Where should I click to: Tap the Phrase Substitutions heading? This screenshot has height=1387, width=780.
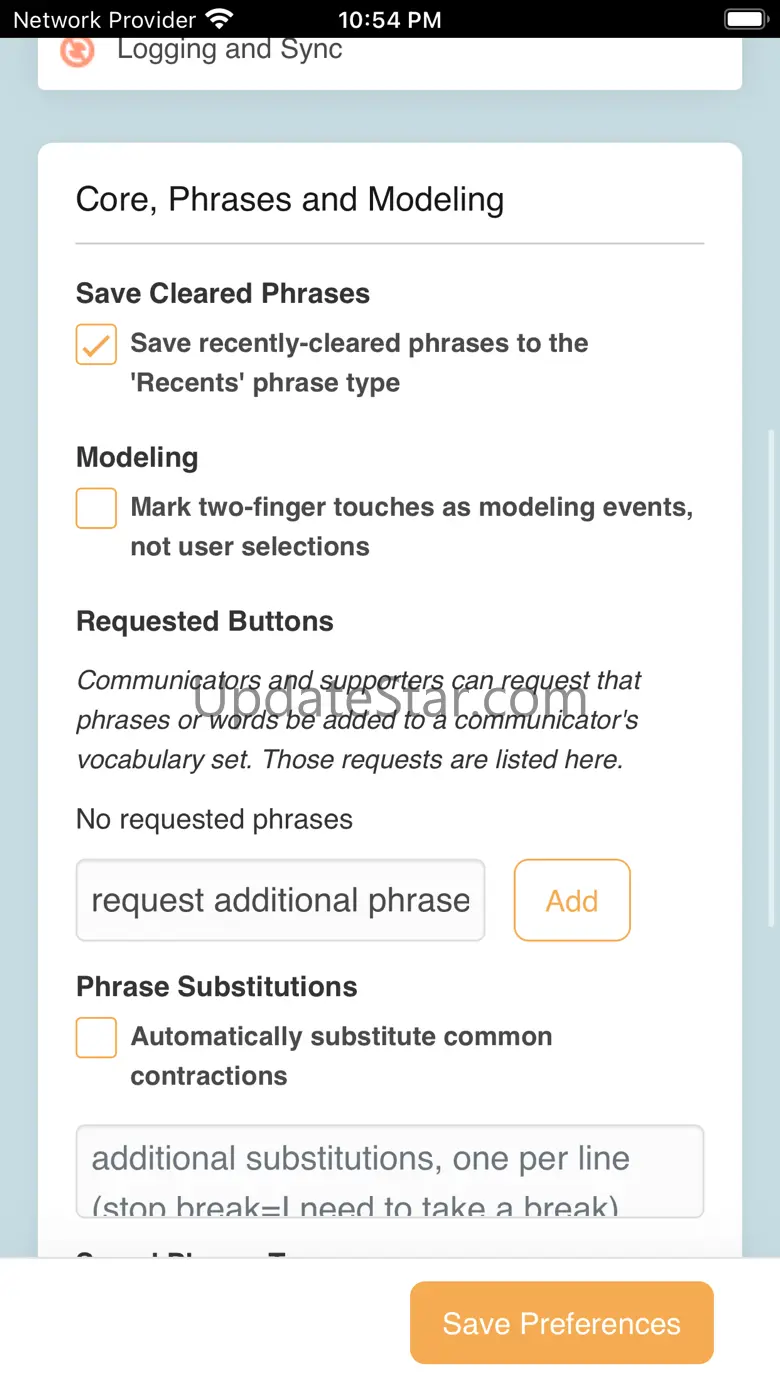pyautogui.click(x=217, y=986)
